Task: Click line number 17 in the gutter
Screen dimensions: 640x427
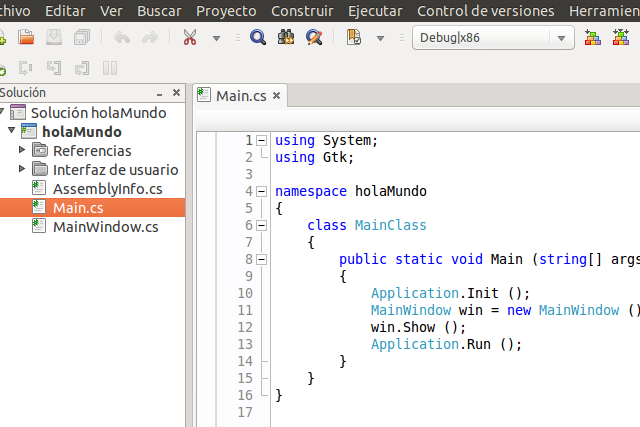Action: click(x=245, y=412)
